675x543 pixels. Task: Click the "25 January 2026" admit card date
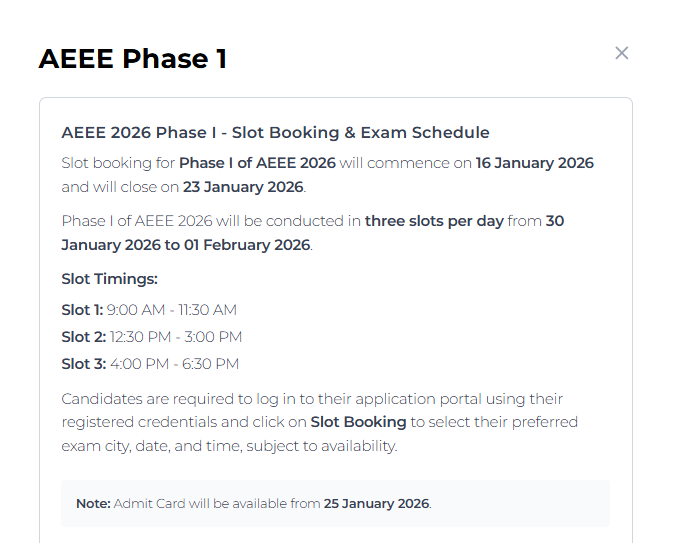[x=376, y=503]
